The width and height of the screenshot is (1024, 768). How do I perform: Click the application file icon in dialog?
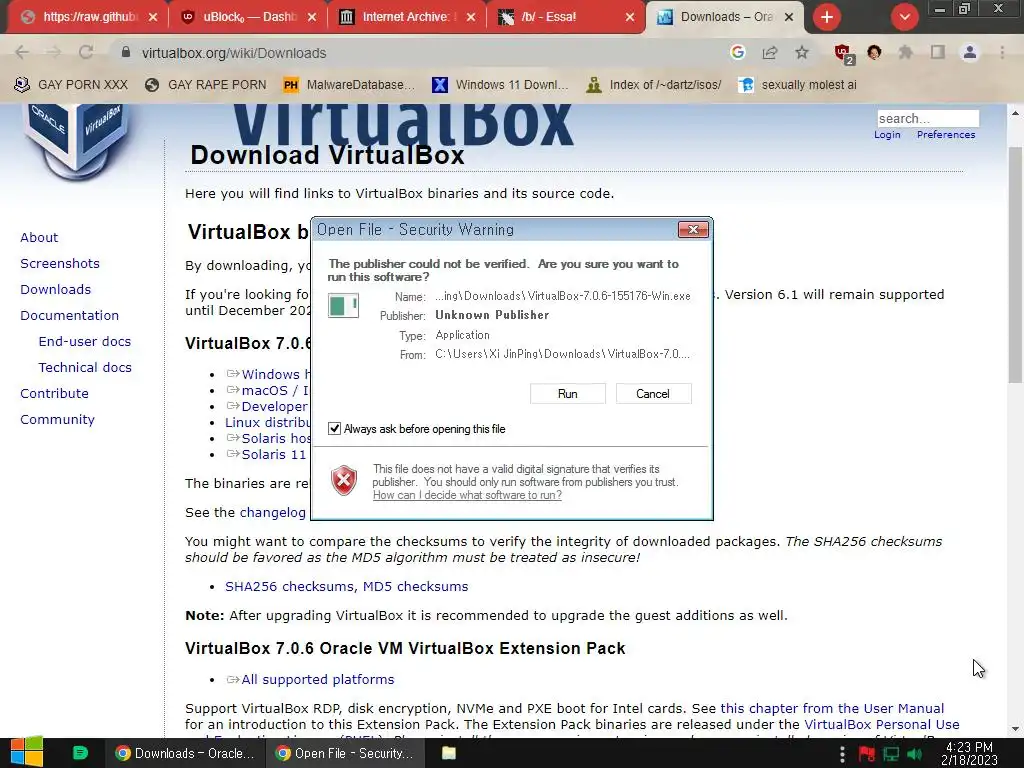(x=344, y=305)
